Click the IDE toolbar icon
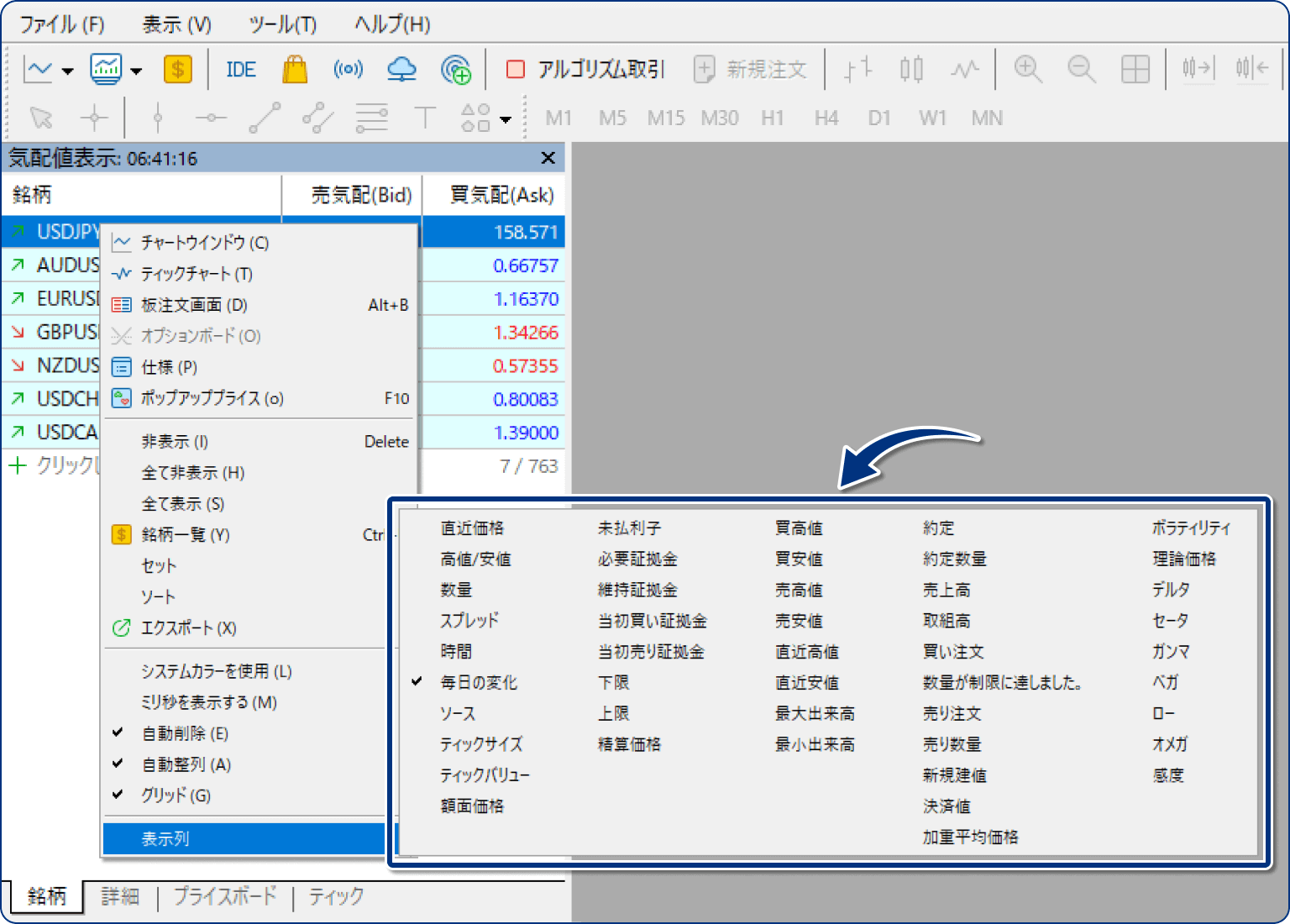Viewport: 1290px width, 924px height. pyautogui.click(x=241, y=70)
